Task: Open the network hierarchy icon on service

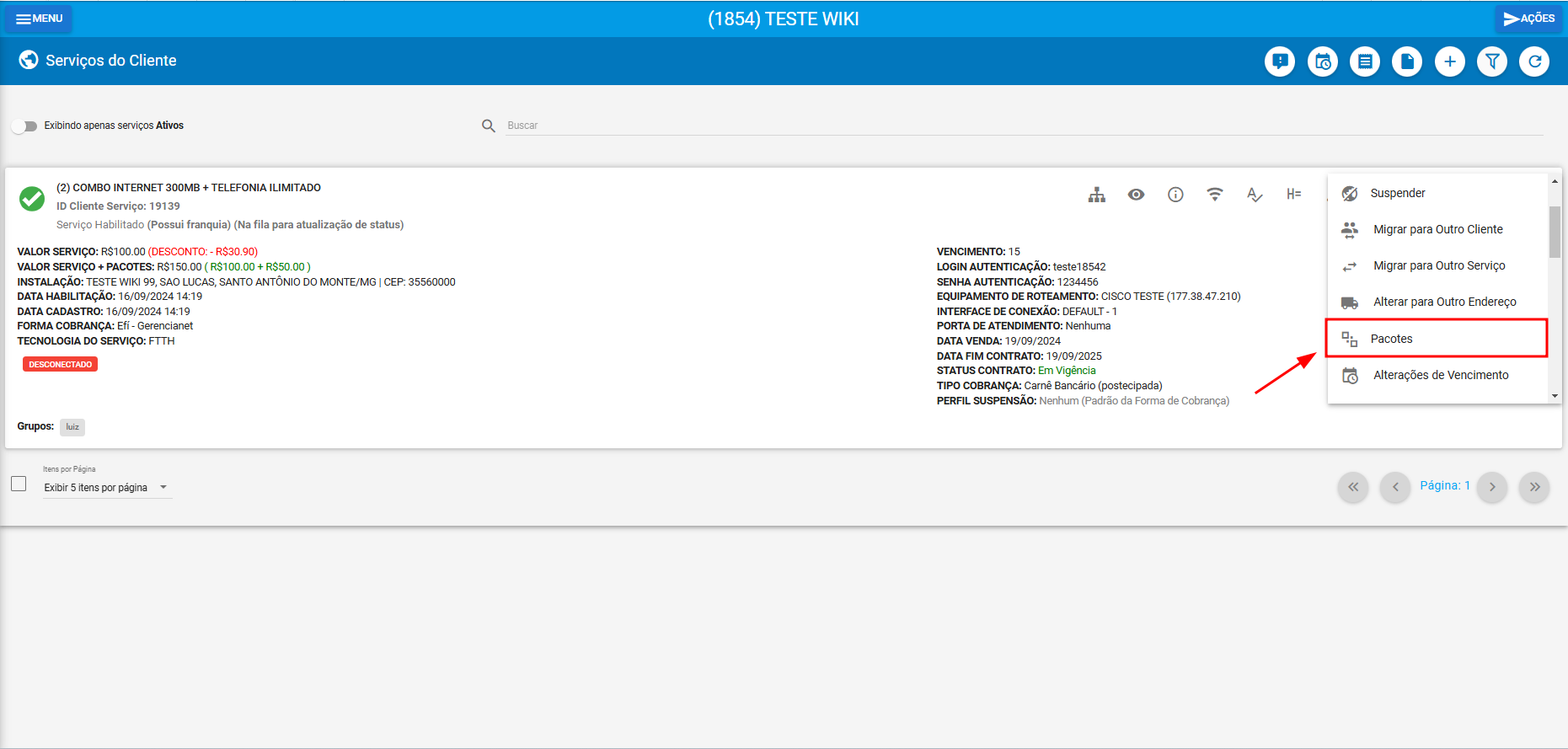Action: [1096, 195]
